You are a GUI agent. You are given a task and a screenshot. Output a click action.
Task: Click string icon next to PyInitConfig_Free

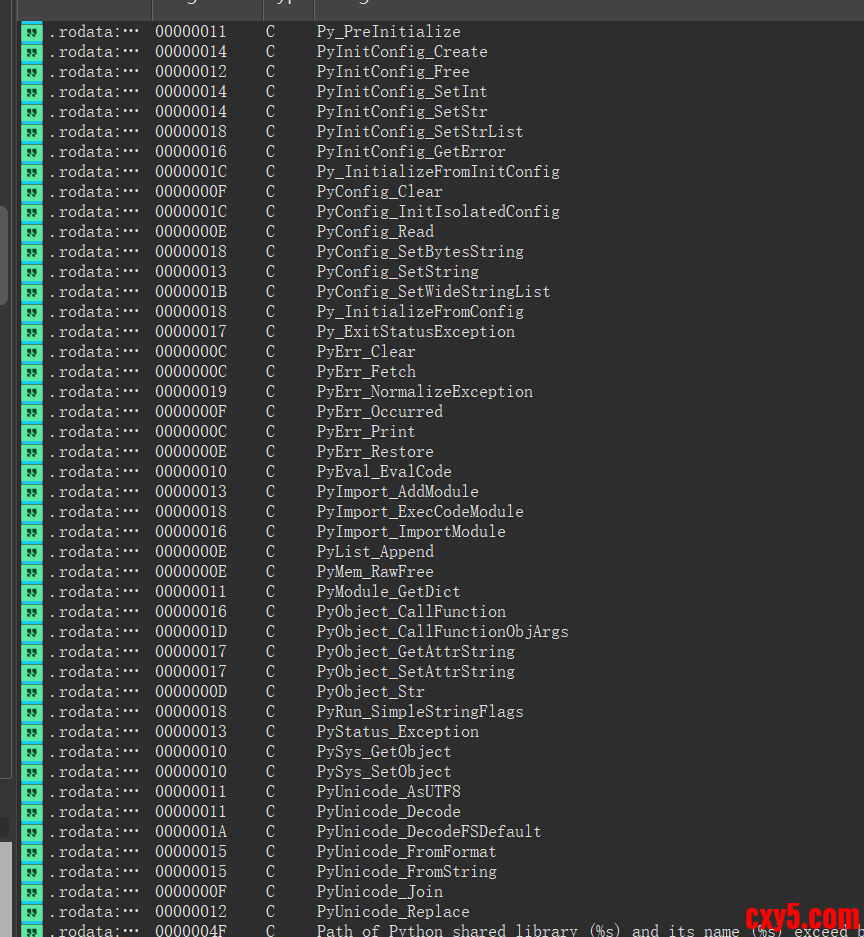[x=32, y=72]
